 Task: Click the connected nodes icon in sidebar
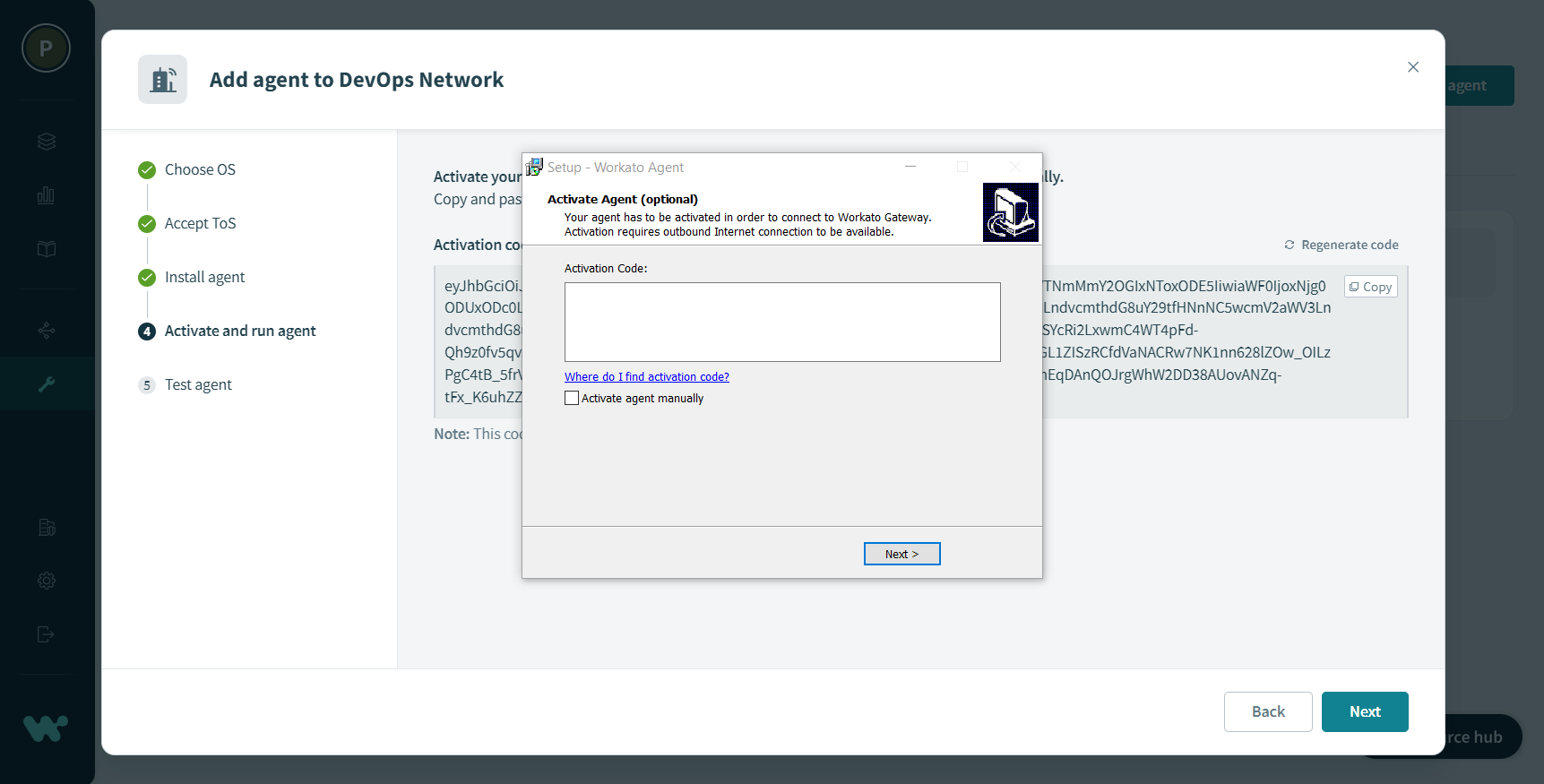[x=47, y=331]
